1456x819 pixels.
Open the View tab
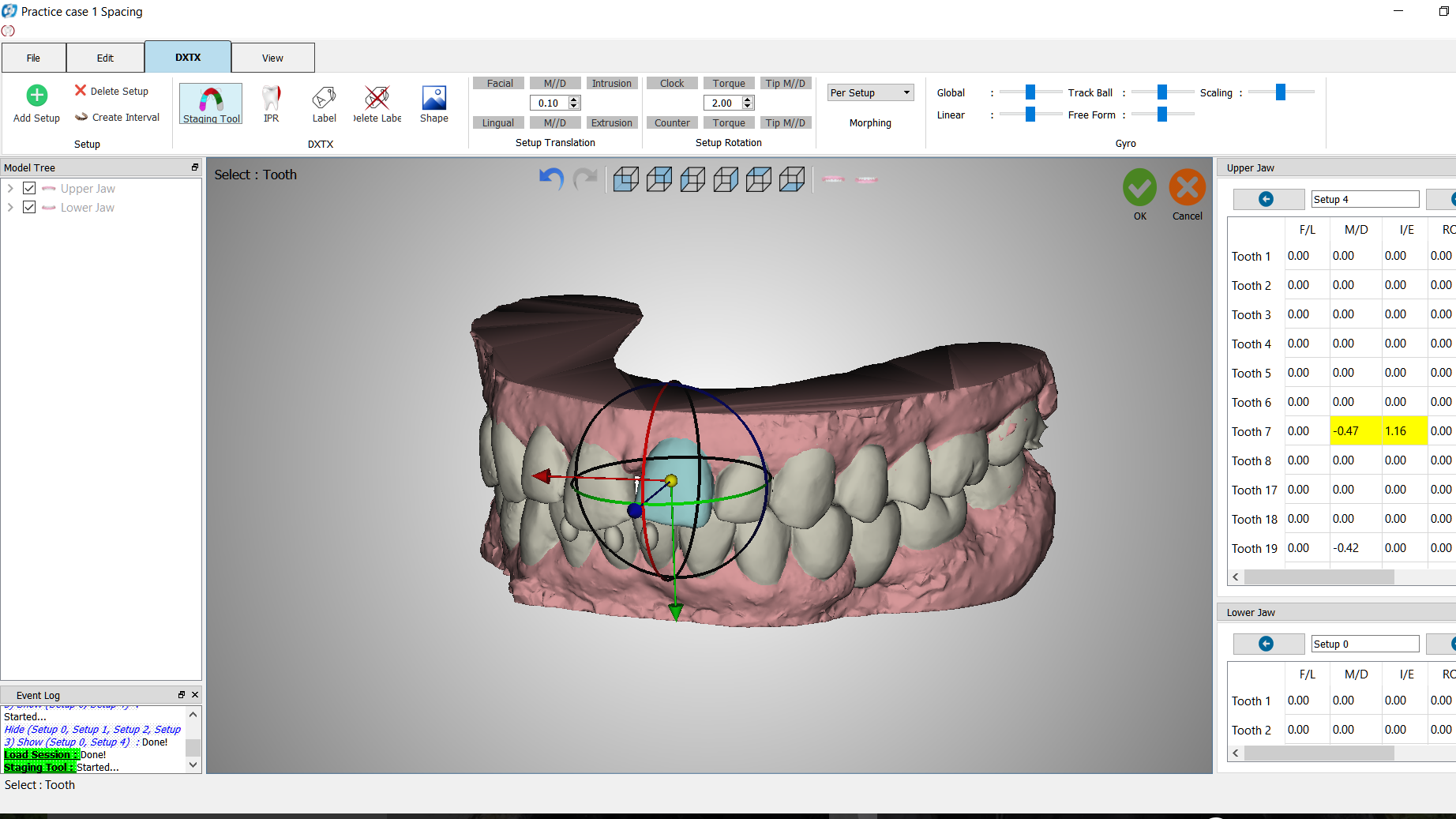click(272, 58)
